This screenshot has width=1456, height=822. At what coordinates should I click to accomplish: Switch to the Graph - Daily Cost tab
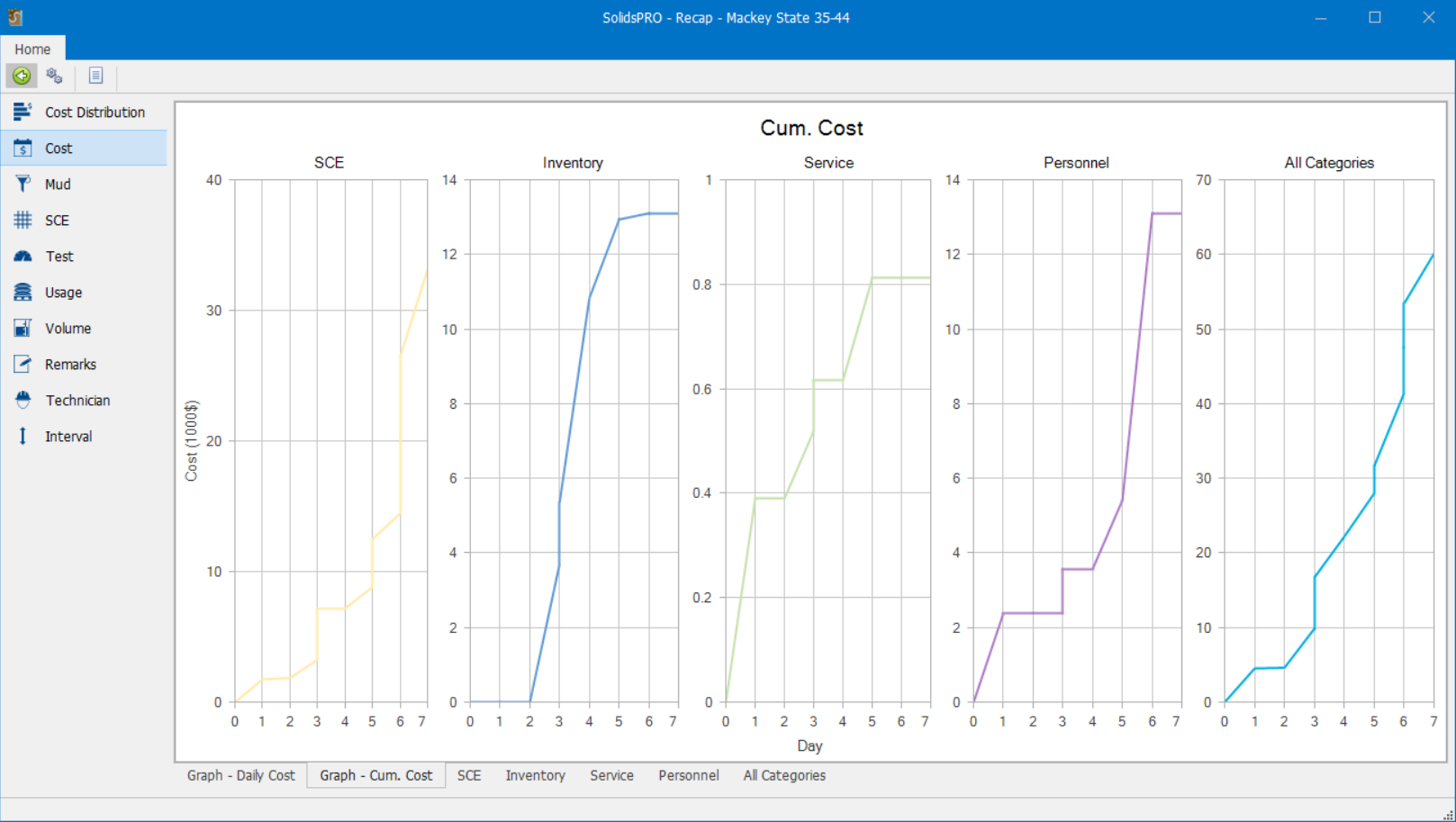pos(240,775)
